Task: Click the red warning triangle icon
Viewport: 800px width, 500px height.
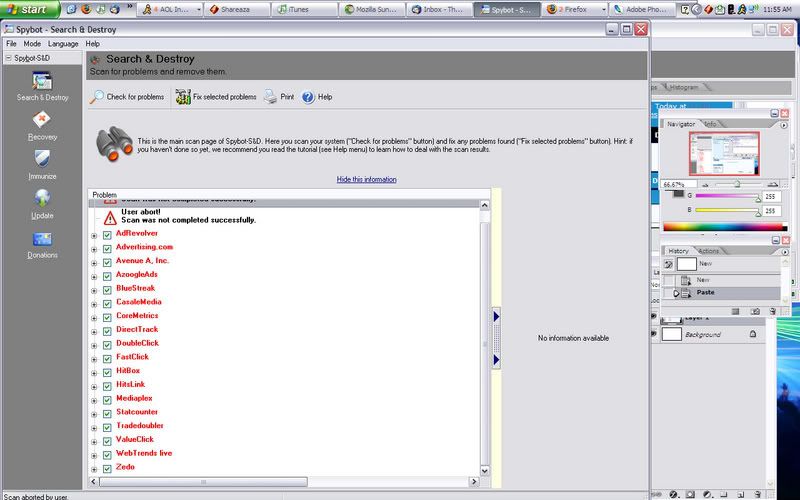Action: click(x=110, y=218)
